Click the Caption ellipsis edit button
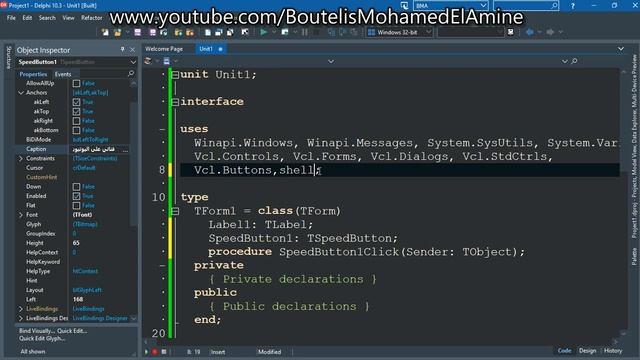Viewport: 640px width, 360px height. tap(125, 149)
